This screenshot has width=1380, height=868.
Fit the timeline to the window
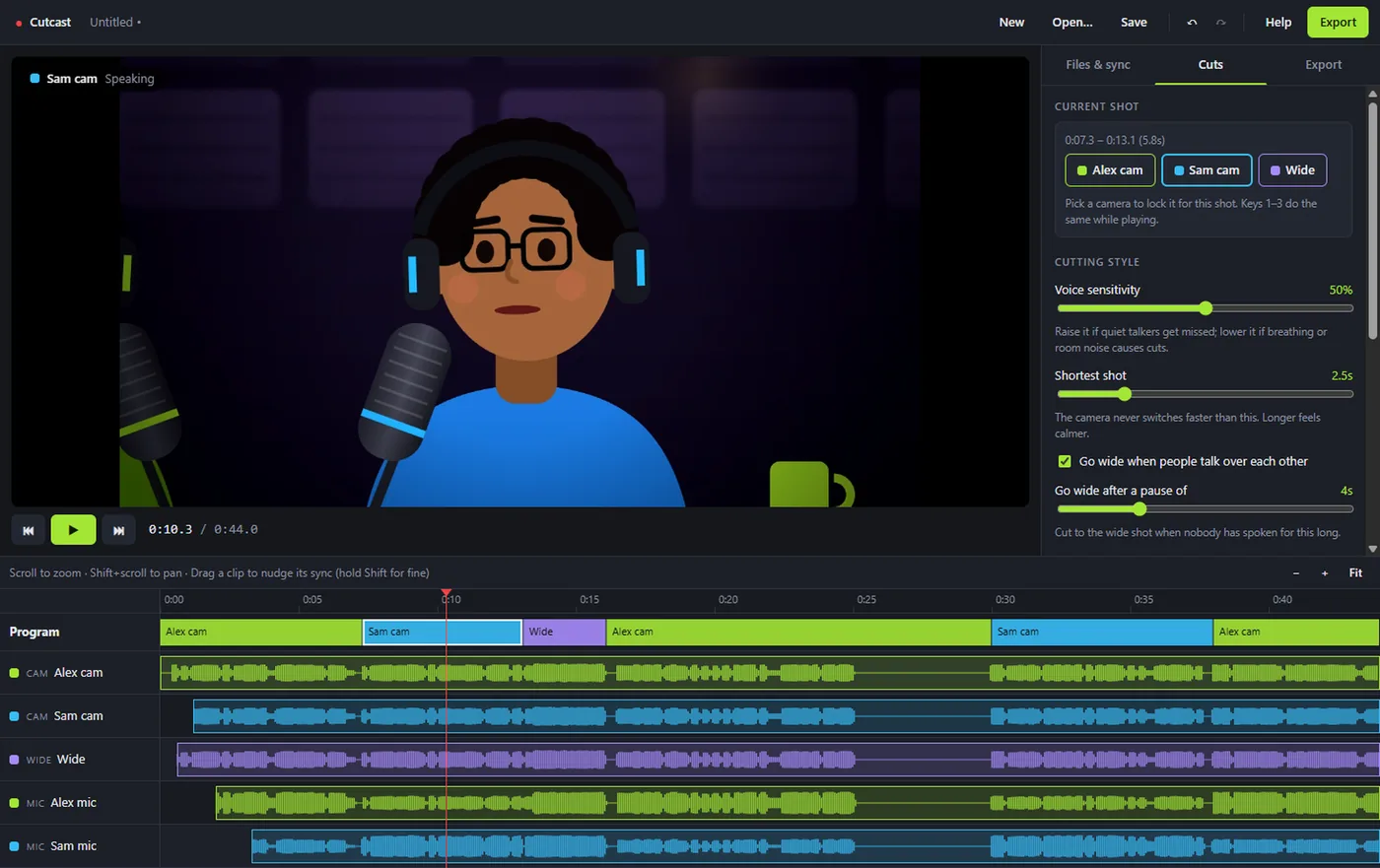tap(1355, 573)
